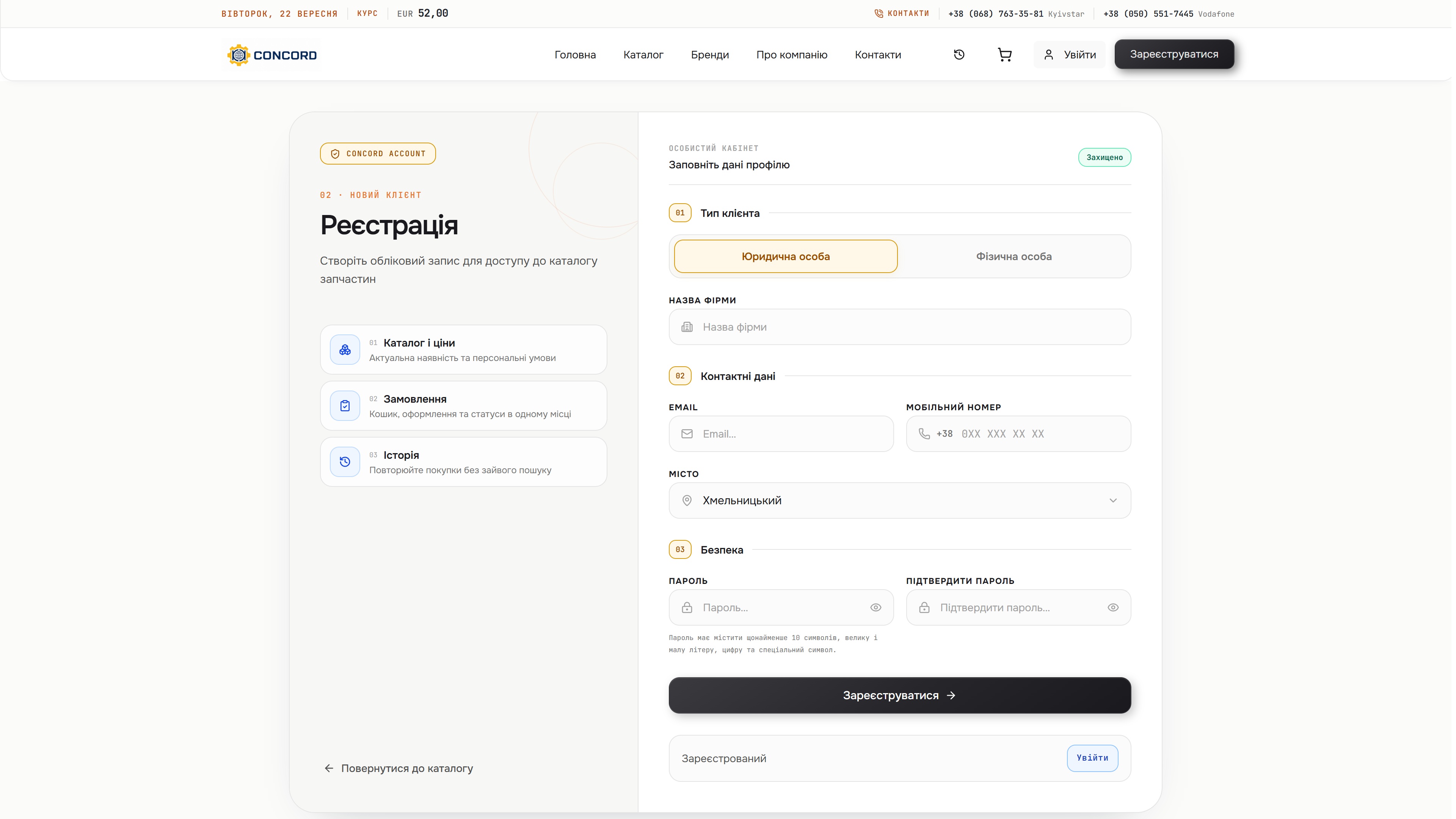Image resolution: width=1456 pixels, height=819 pixels.
Task: Open the Хмельницький city selector
Action: pos(900,500)
